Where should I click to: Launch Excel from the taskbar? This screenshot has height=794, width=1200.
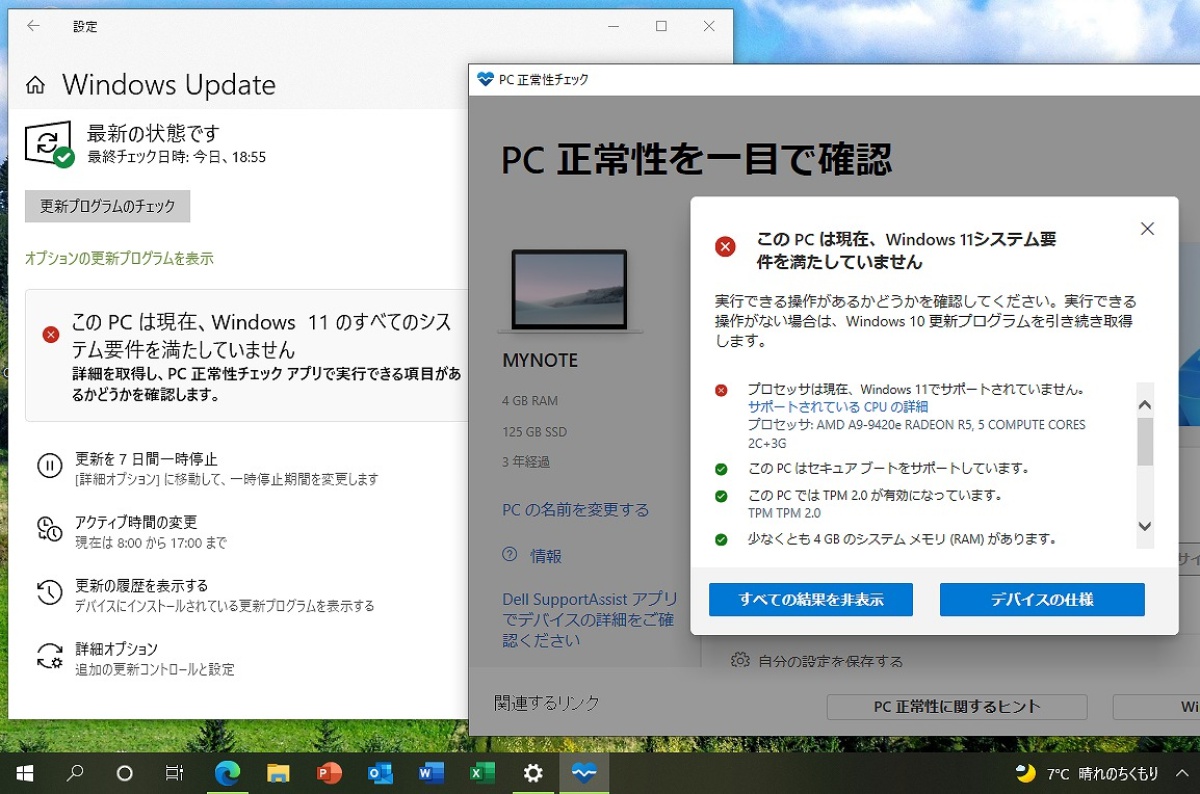[482, 772]
